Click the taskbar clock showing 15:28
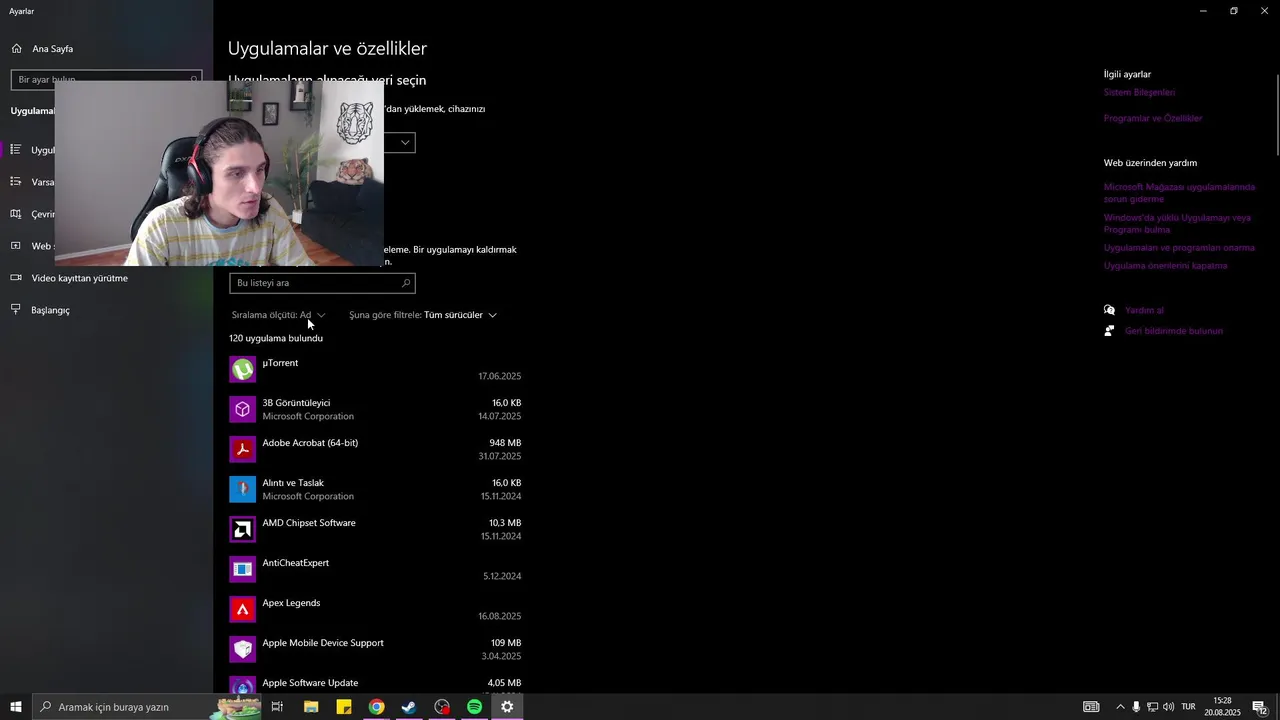The height and width of the screenshot is (720, 1280). click(x=1222, y=707)
